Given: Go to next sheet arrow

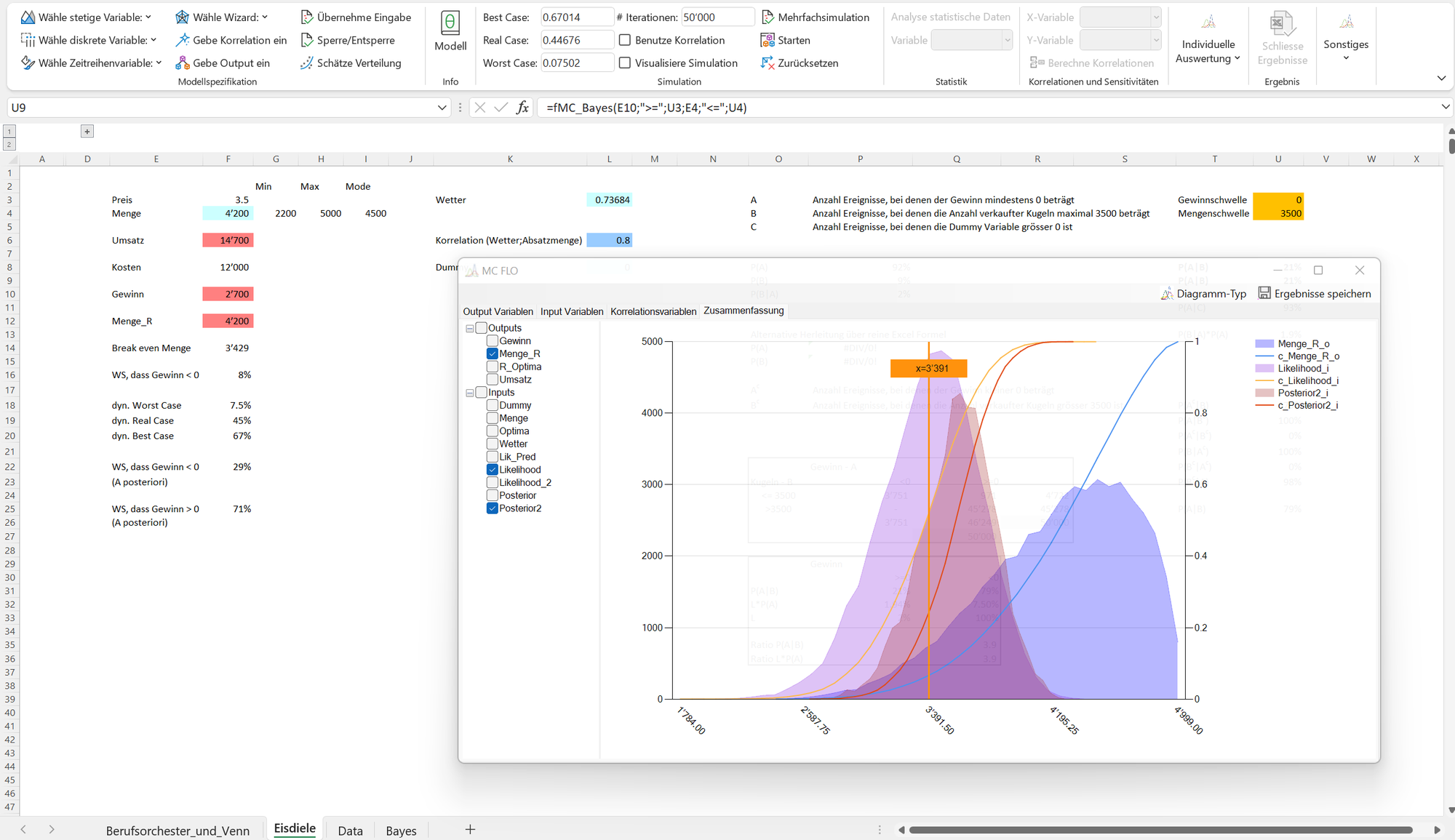Looking at the screenshot, I should pos(51,829).
